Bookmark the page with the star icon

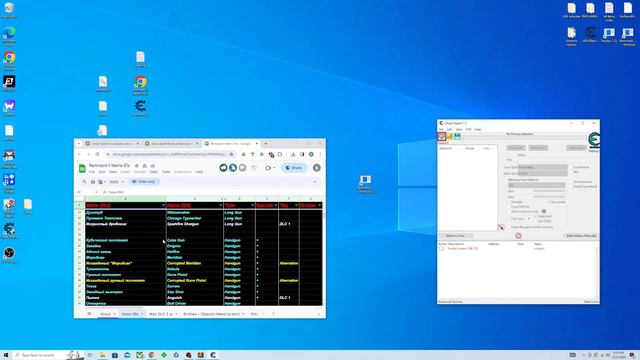click(231, 154)
